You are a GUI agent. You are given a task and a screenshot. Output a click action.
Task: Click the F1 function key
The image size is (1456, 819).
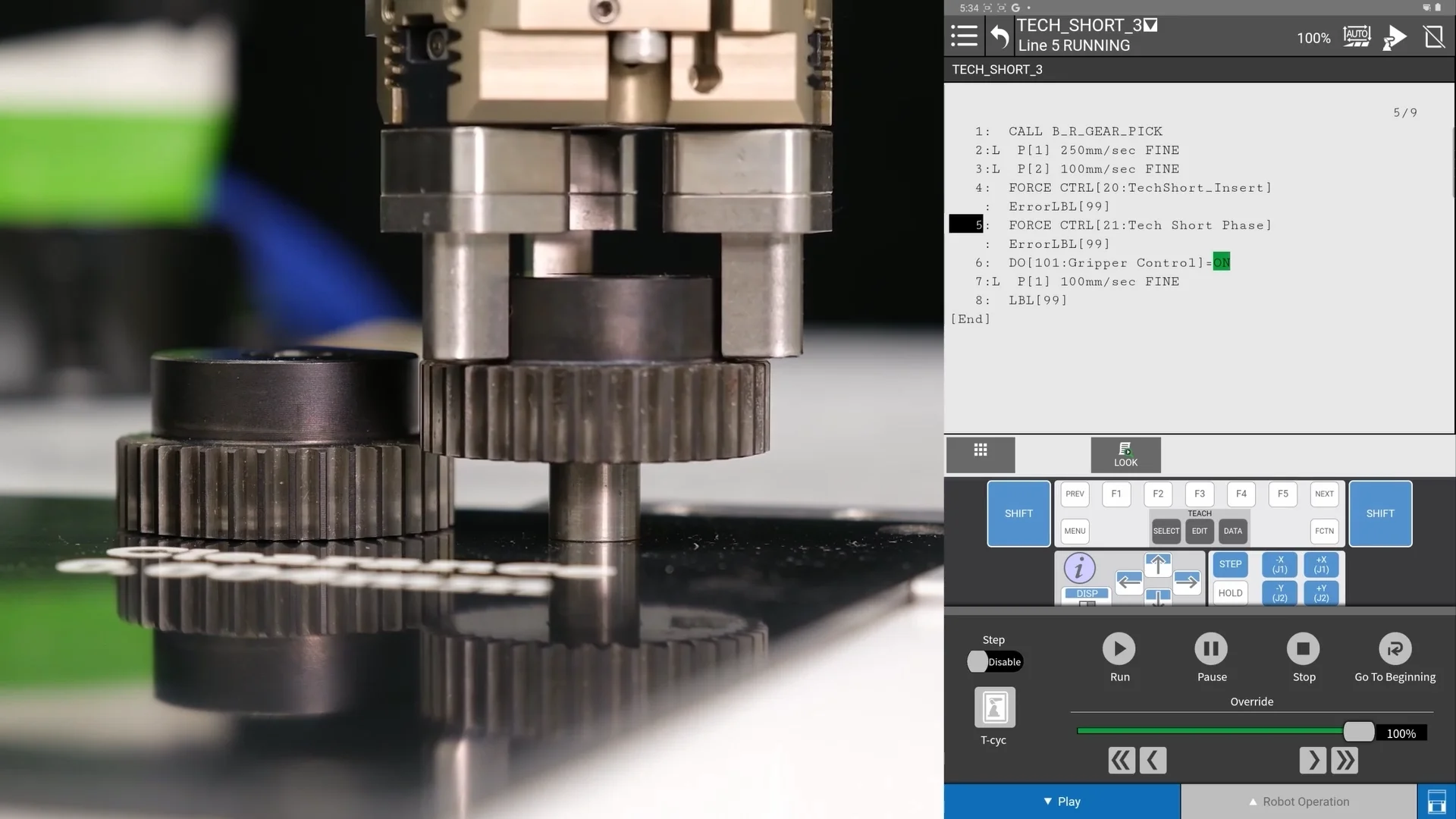1116,494
